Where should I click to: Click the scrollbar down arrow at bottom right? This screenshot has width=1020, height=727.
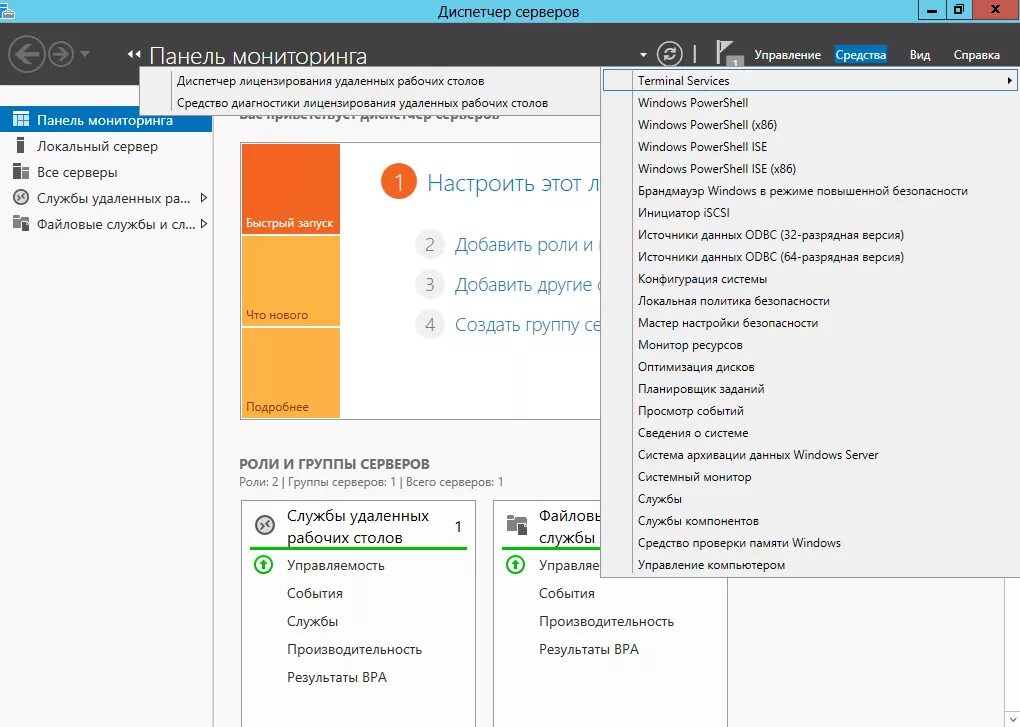pyautogui.click(x=1012, y=719)
